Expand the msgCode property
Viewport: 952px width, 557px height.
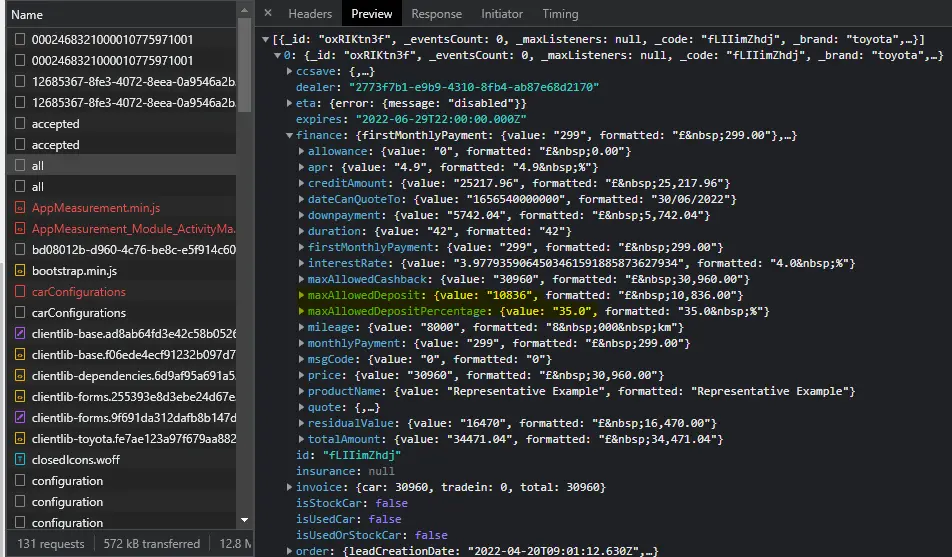click(301, 359)
